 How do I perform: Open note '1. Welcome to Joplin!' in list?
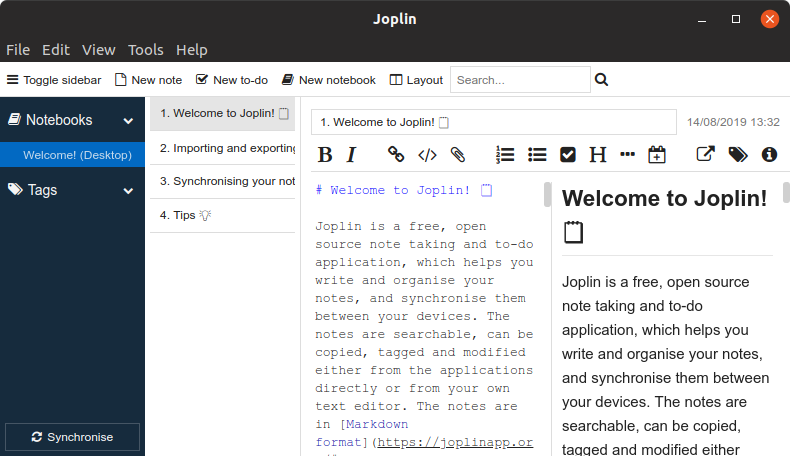(x=222, y=113)
